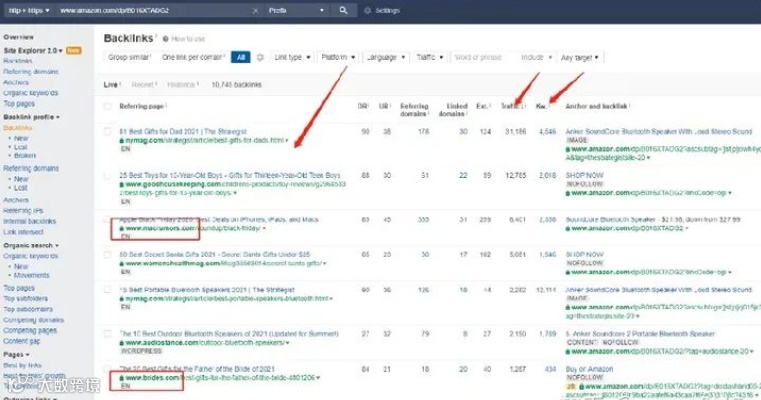Tick checkbox for Best Toys Year-Old Boys row
Image resolution: width=761 pixels, height=400 pixels.
point(107,175)
